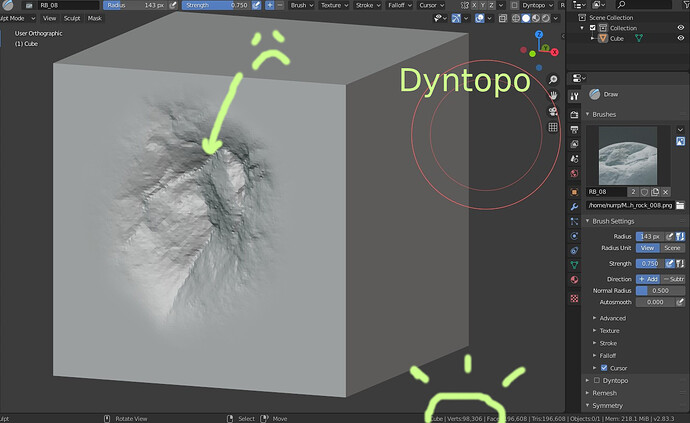Open the World properties tab
690x423 pixels.
click(x=574, y=173)
